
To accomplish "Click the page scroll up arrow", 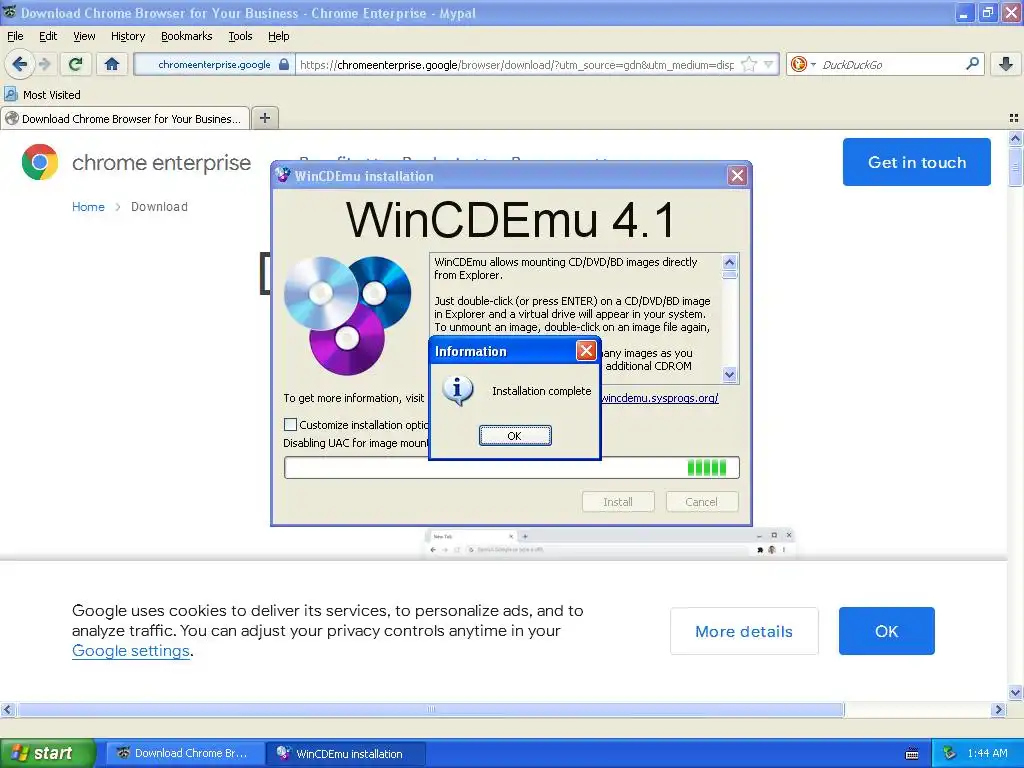I will coord(1015,138).
